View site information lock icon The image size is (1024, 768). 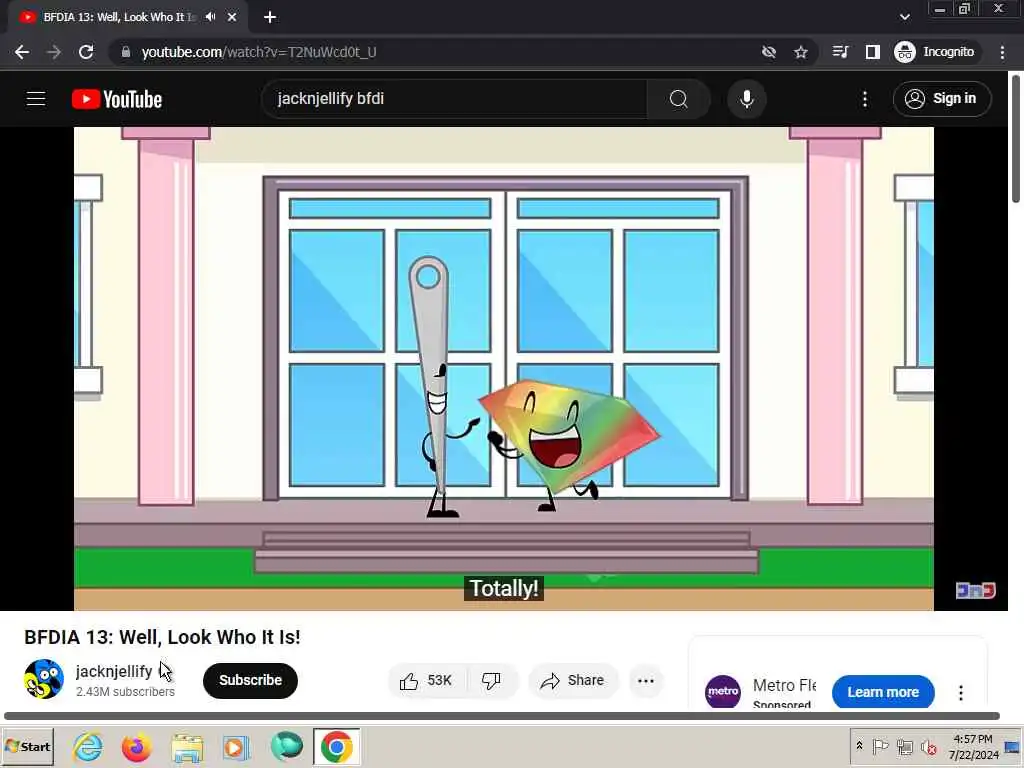coord(126,52)
